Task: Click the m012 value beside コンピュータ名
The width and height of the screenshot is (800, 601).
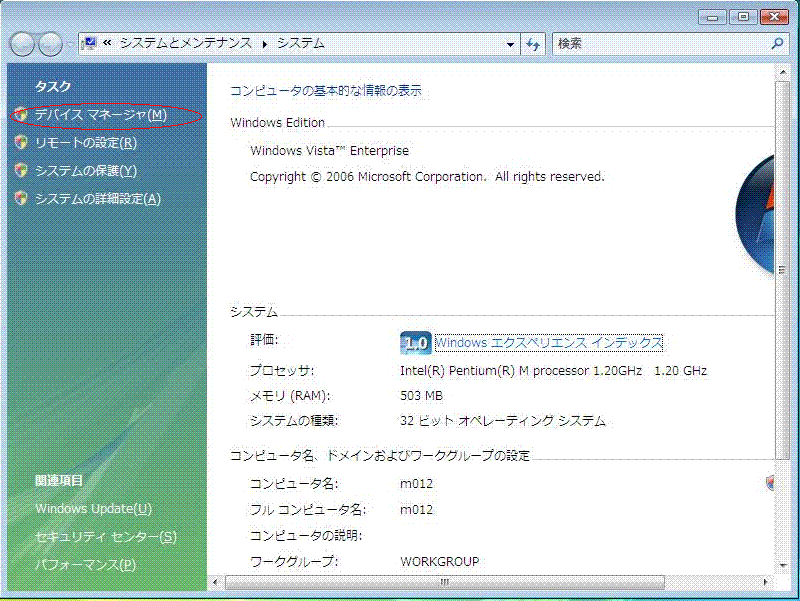Action: pos(416,484)
